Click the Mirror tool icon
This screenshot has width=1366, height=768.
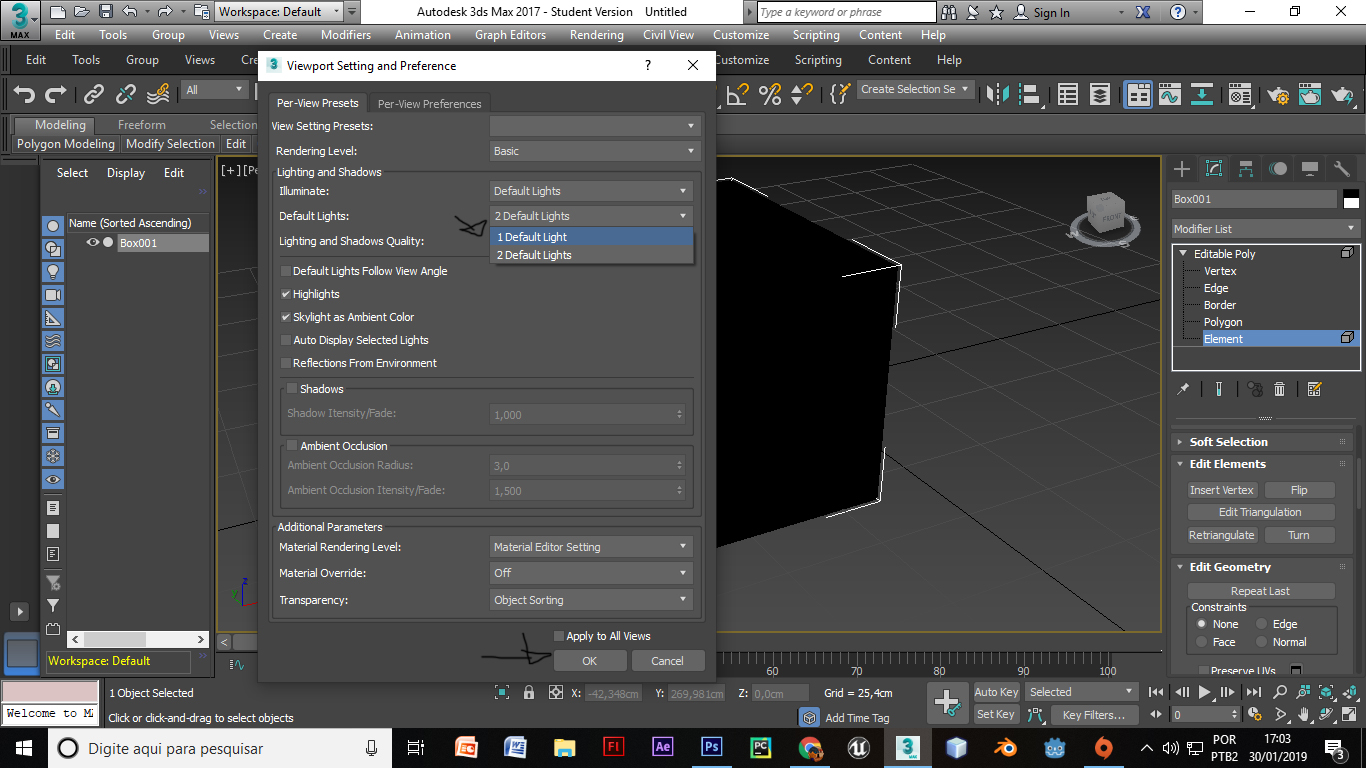coord(997,95)
